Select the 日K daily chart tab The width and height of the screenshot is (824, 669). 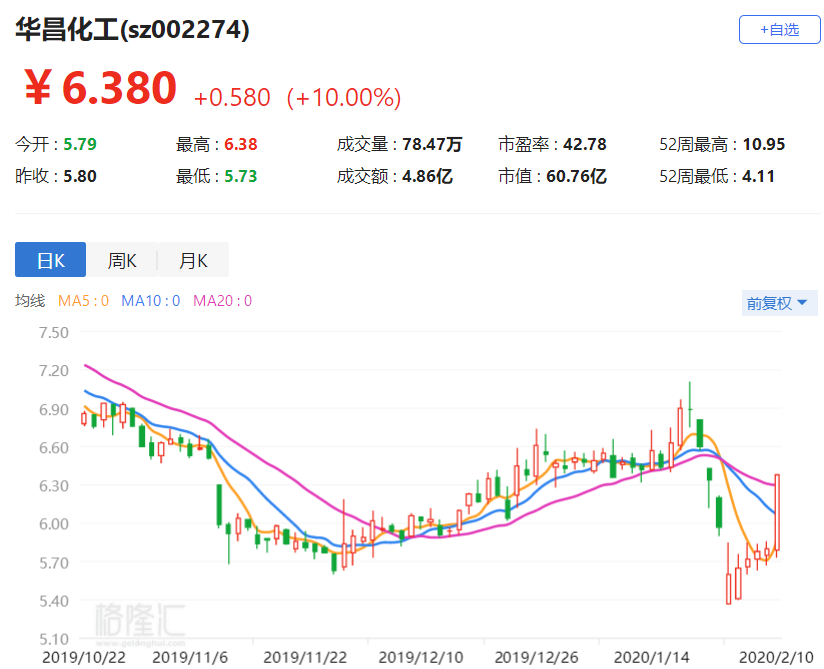50,260
